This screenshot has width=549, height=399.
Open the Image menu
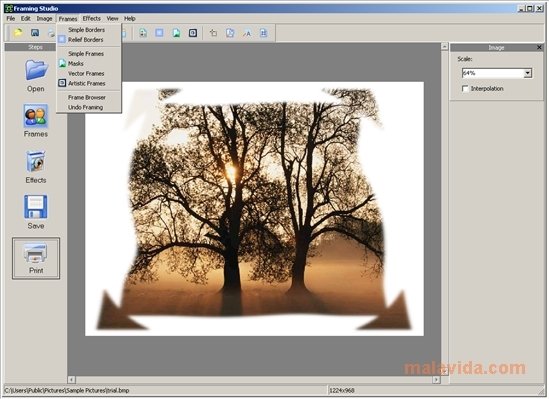(44, 18)
